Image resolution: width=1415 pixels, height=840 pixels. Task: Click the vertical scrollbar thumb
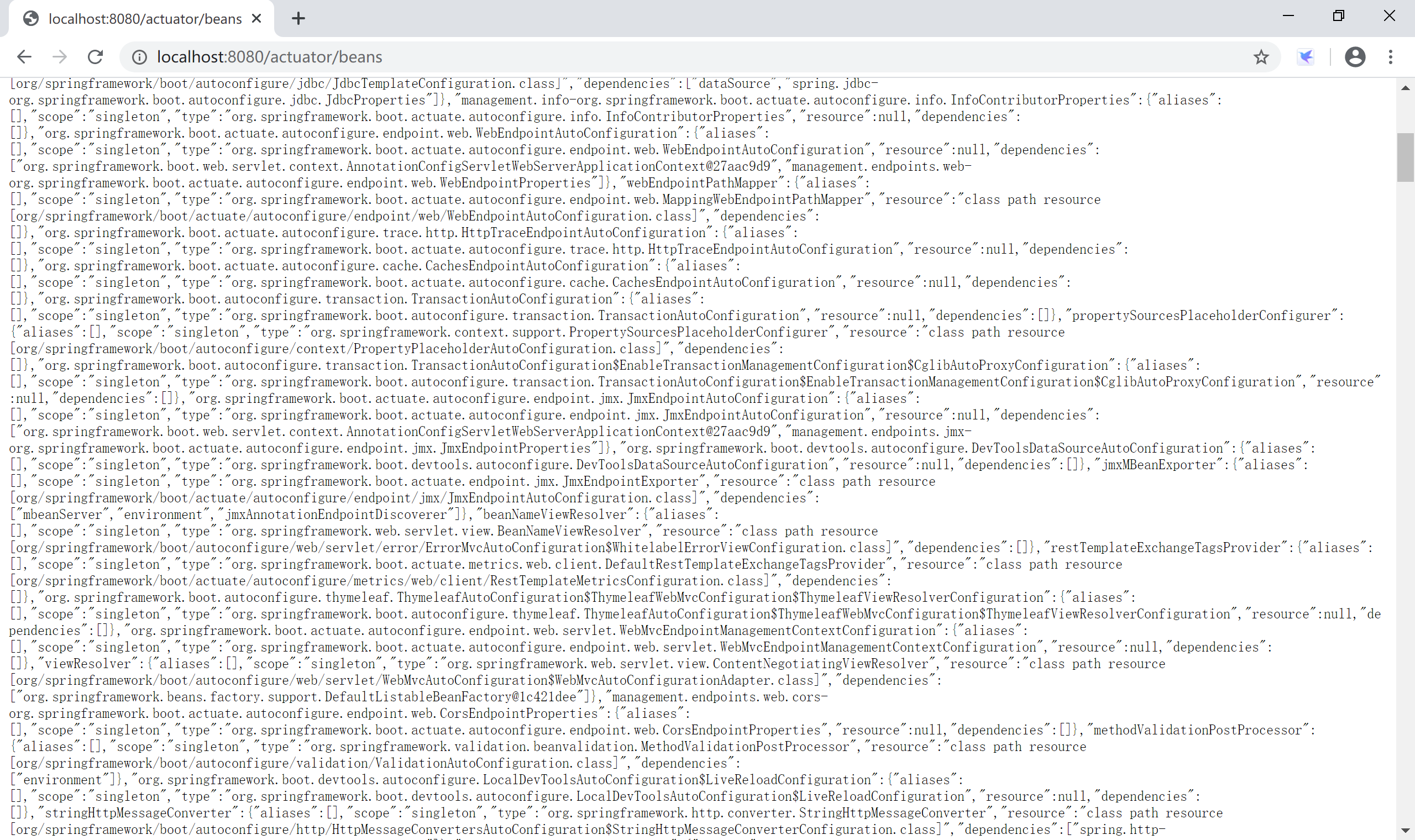tap(1406, 157)
